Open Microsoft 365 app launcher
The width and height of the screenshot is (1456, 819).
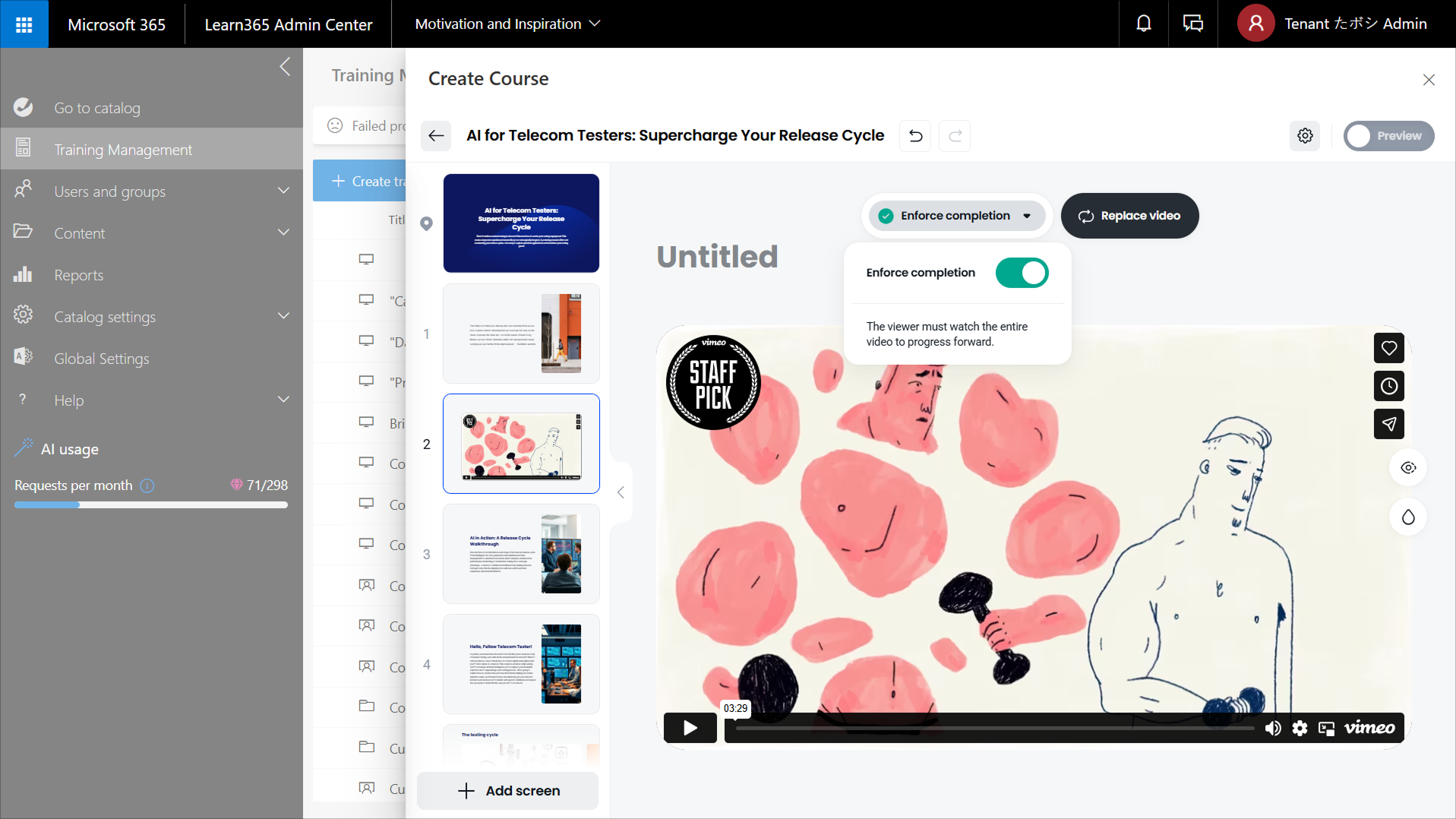tap(24, 24)
